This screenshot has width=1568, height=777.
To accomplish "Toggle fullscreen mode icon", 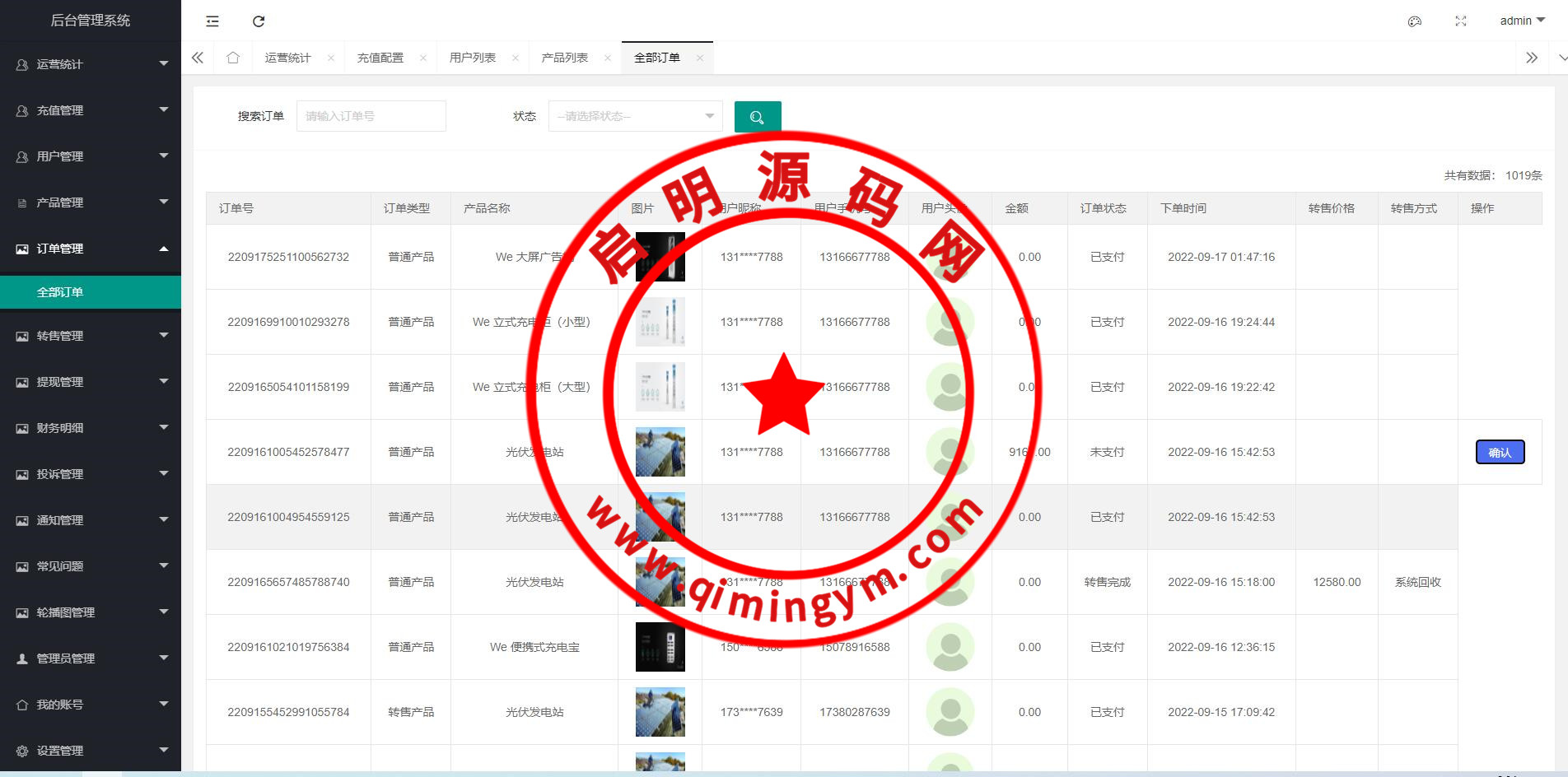I will (x=1460, y=21).
